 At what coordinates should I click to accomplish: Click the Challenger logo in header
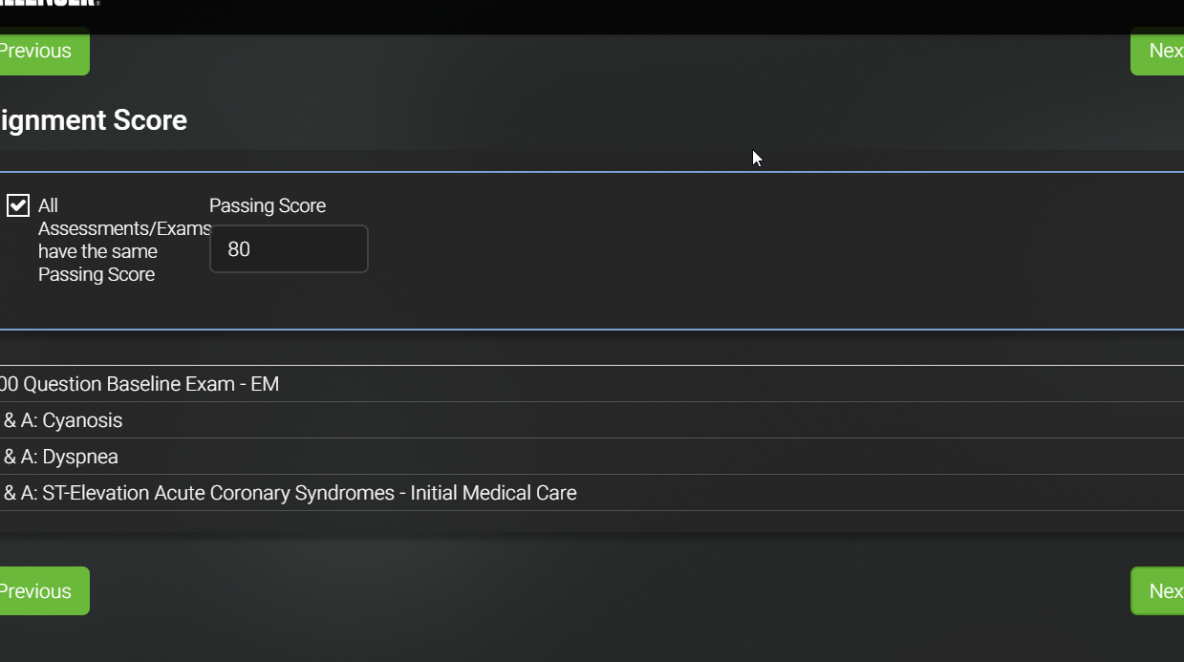pyautogui.click(x=50, y=3)
